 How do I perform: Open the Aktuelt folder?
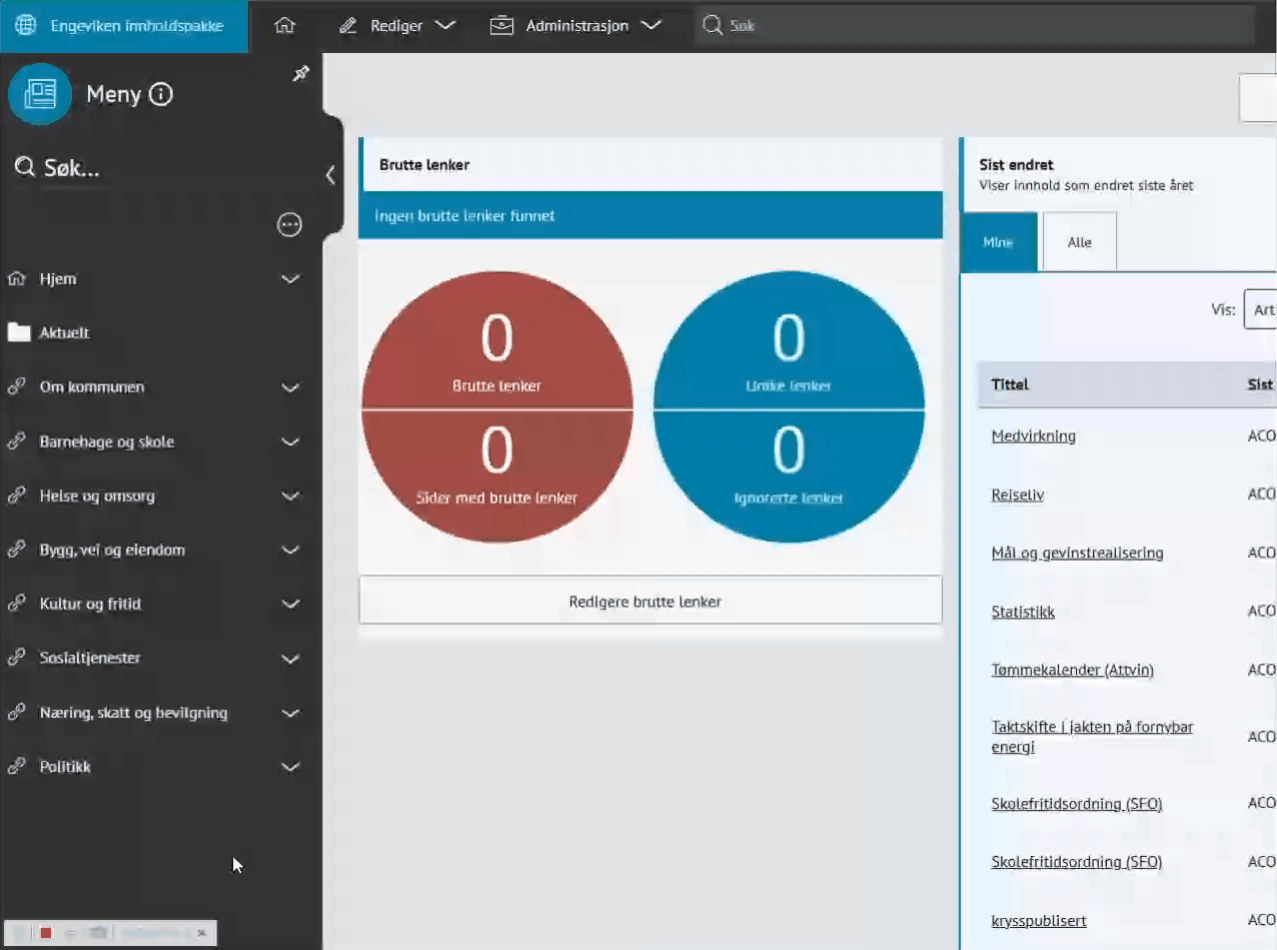pos(64,333)
